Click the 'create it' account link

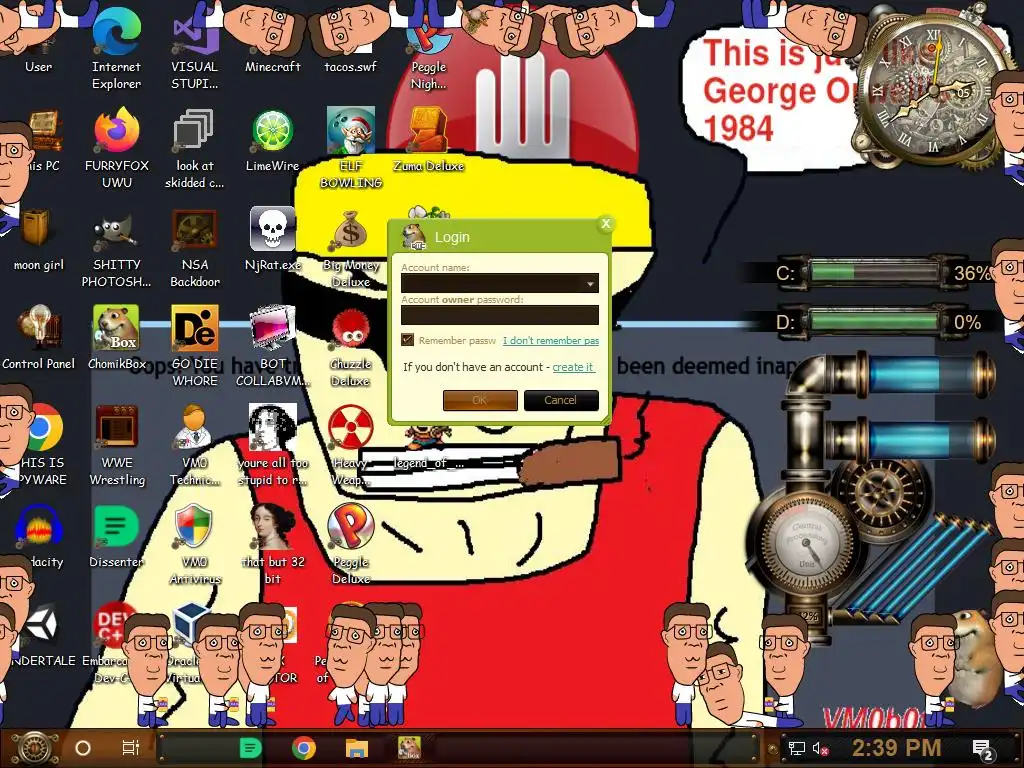[x=573, y=367]
